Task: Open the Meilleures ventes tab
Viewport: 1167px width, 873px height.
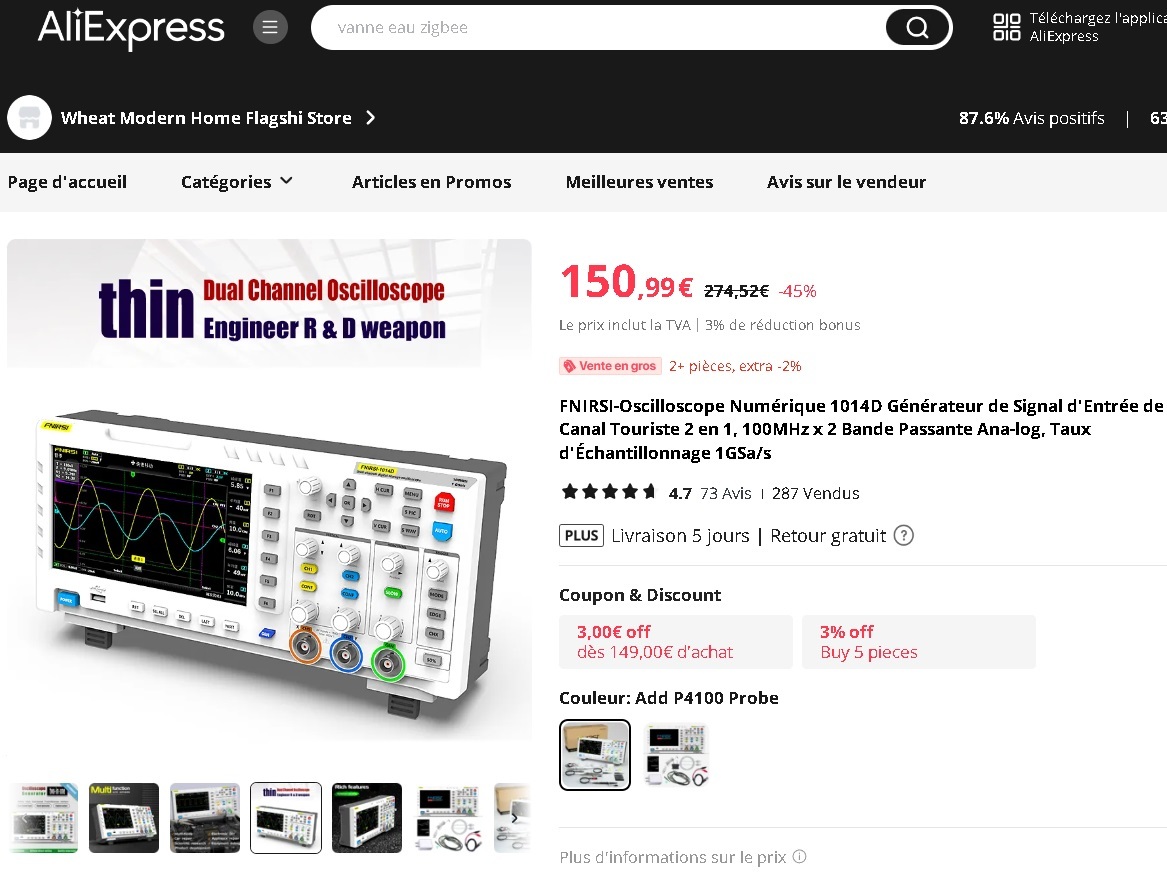Action: 639,182
